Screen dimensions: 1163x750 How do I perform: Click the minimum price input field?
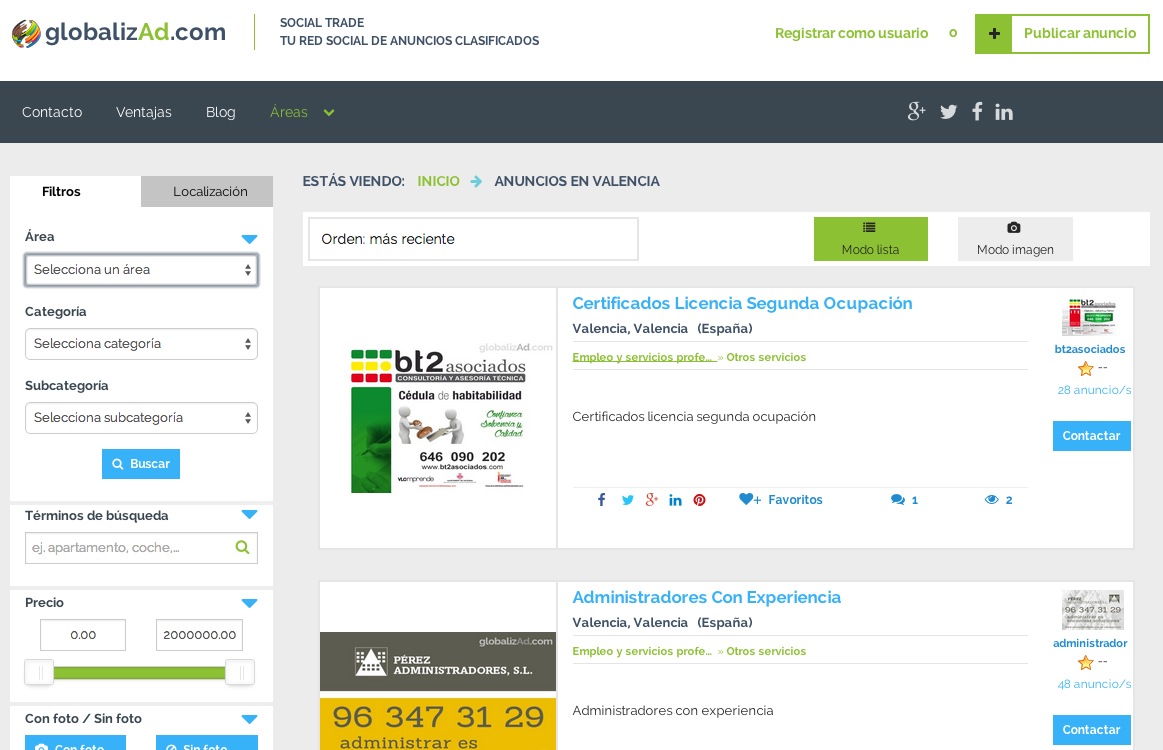[83, 635]
